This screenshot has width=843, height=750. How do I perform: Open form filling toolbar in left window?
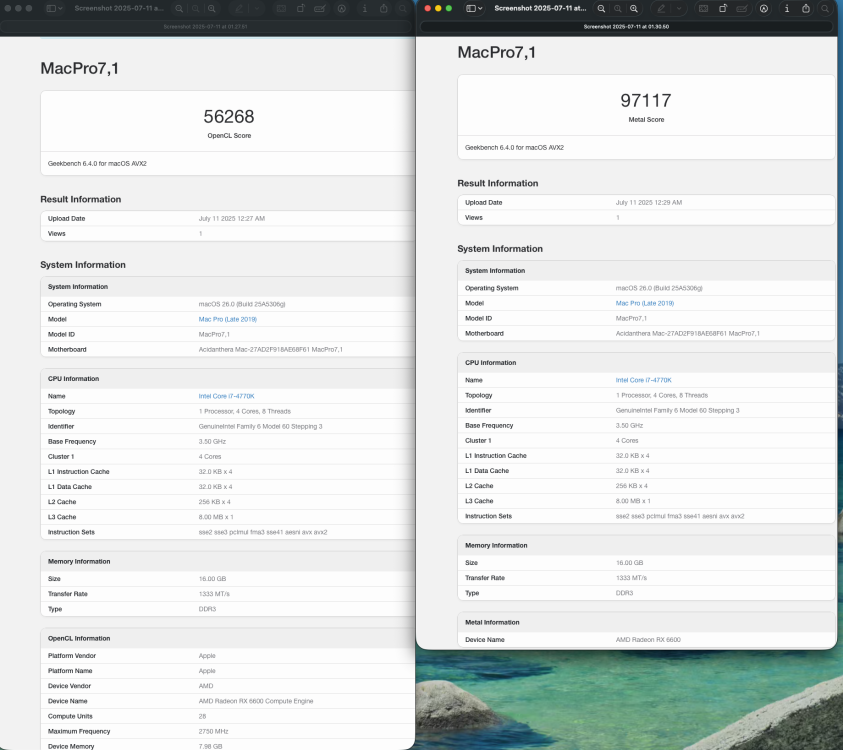pyautogui.click(x=320, y=9)
